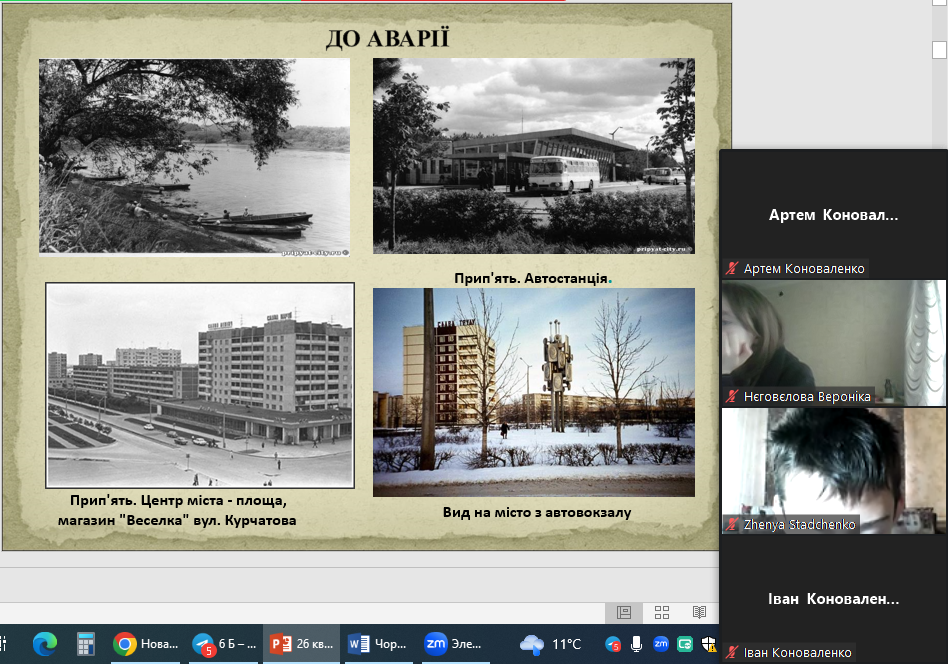This screenshot has height=664, width=948.
Task: Open Telegram with 5 unread badge
Action: pyautogui.click(x=224, y=644)
